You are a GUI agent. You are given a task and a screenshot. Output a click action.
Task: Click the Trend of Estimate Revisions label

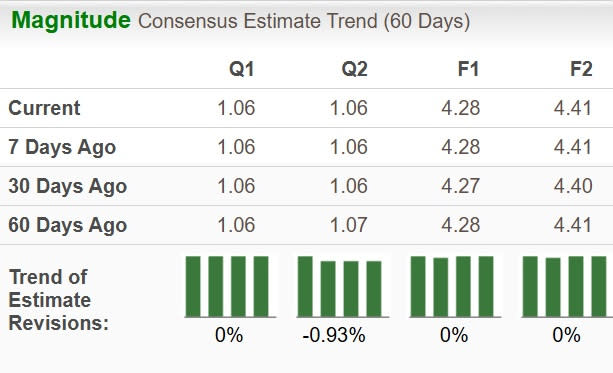coord(59,300)
